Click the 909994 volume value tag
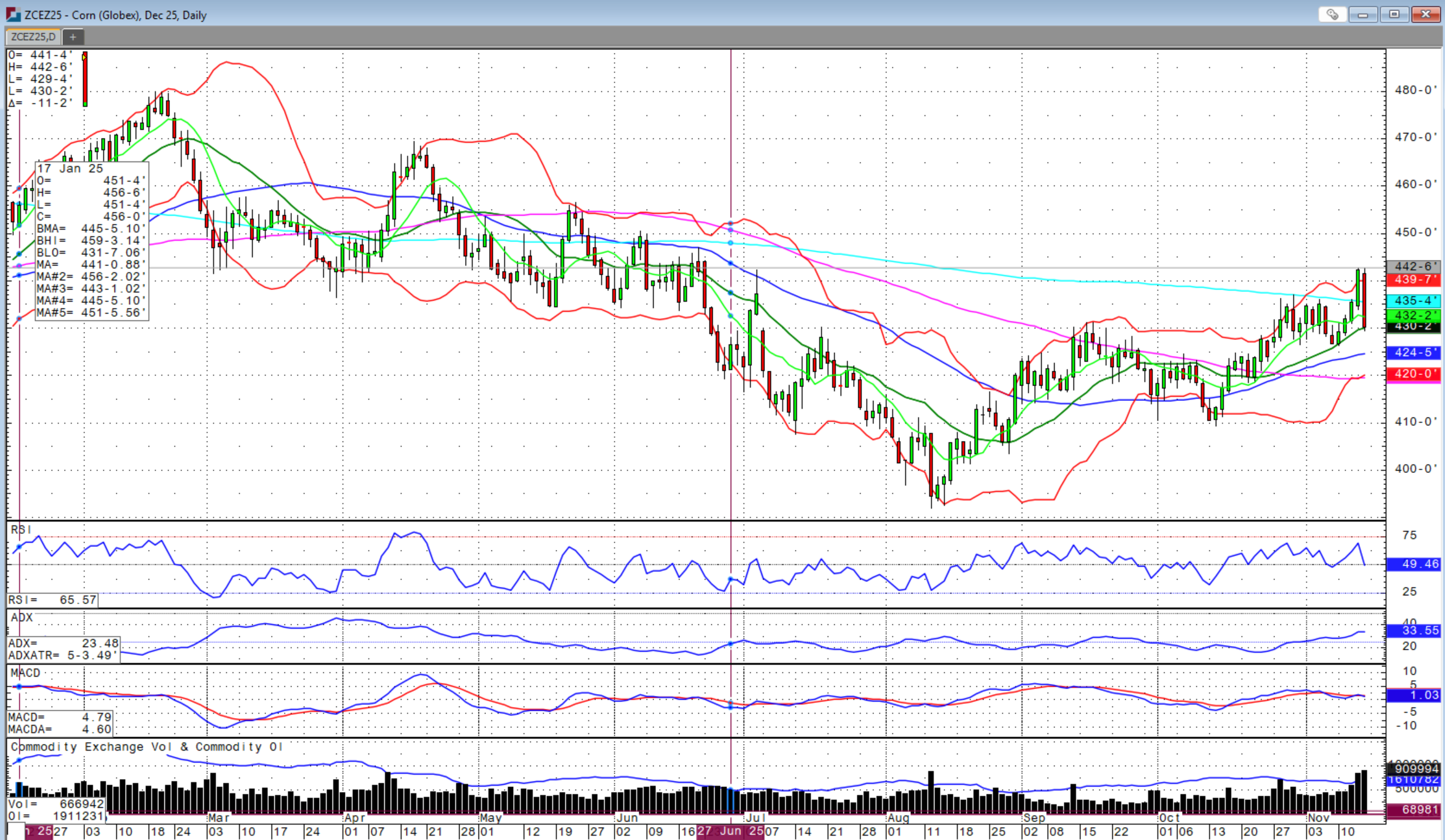Screen dimensions: 1445x840 pyautogui.click(x=1413, y=769)
